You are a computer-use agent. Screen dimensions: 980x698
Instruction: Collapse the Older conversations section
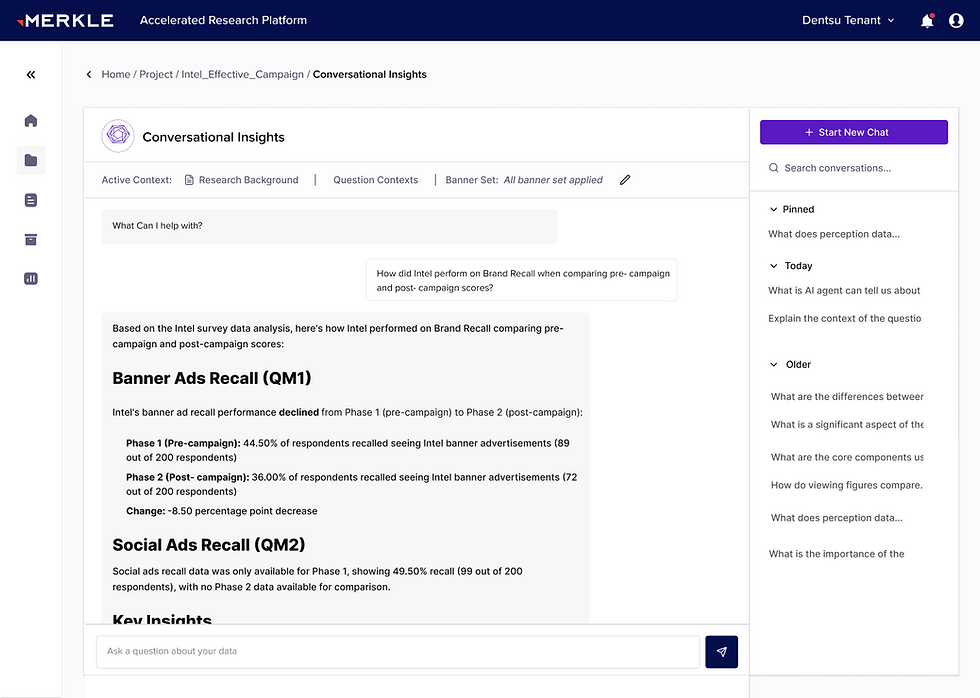point(774,365)
